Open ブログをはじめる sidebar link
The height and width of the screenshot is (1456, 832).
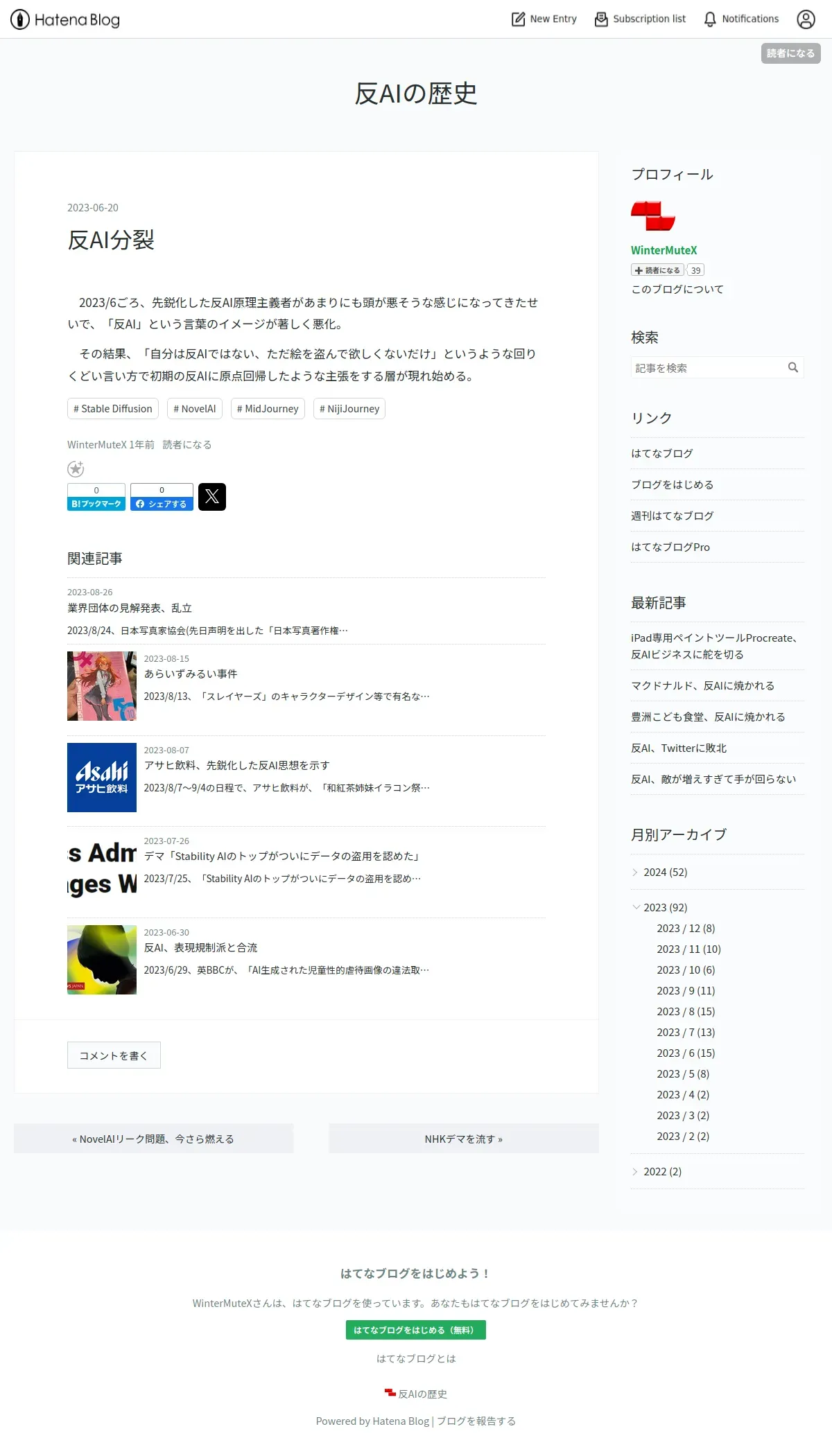click(x=673, y=484)
